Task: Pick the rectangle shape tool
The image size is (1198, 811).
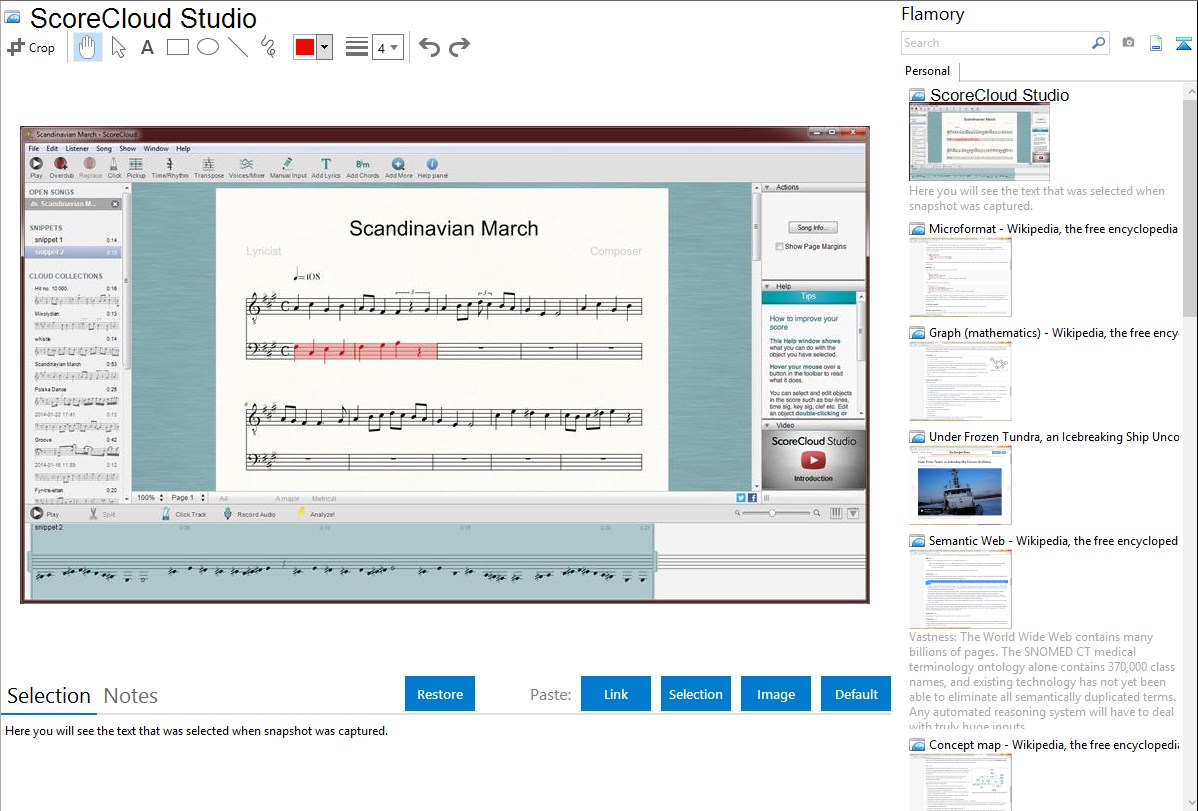Action: (177, 47)
